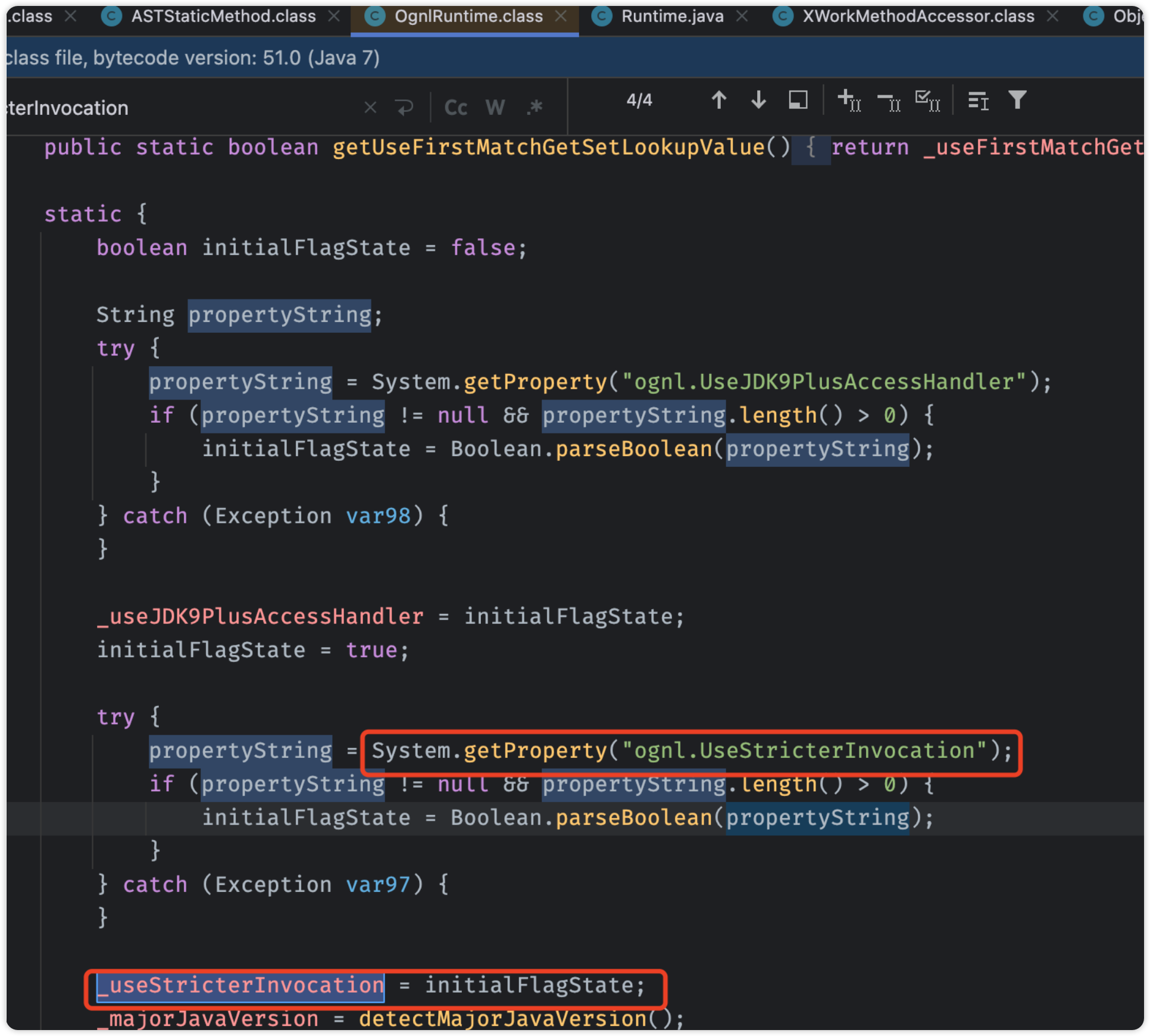
Task: Clear the search field text
Action: point(370,108)
